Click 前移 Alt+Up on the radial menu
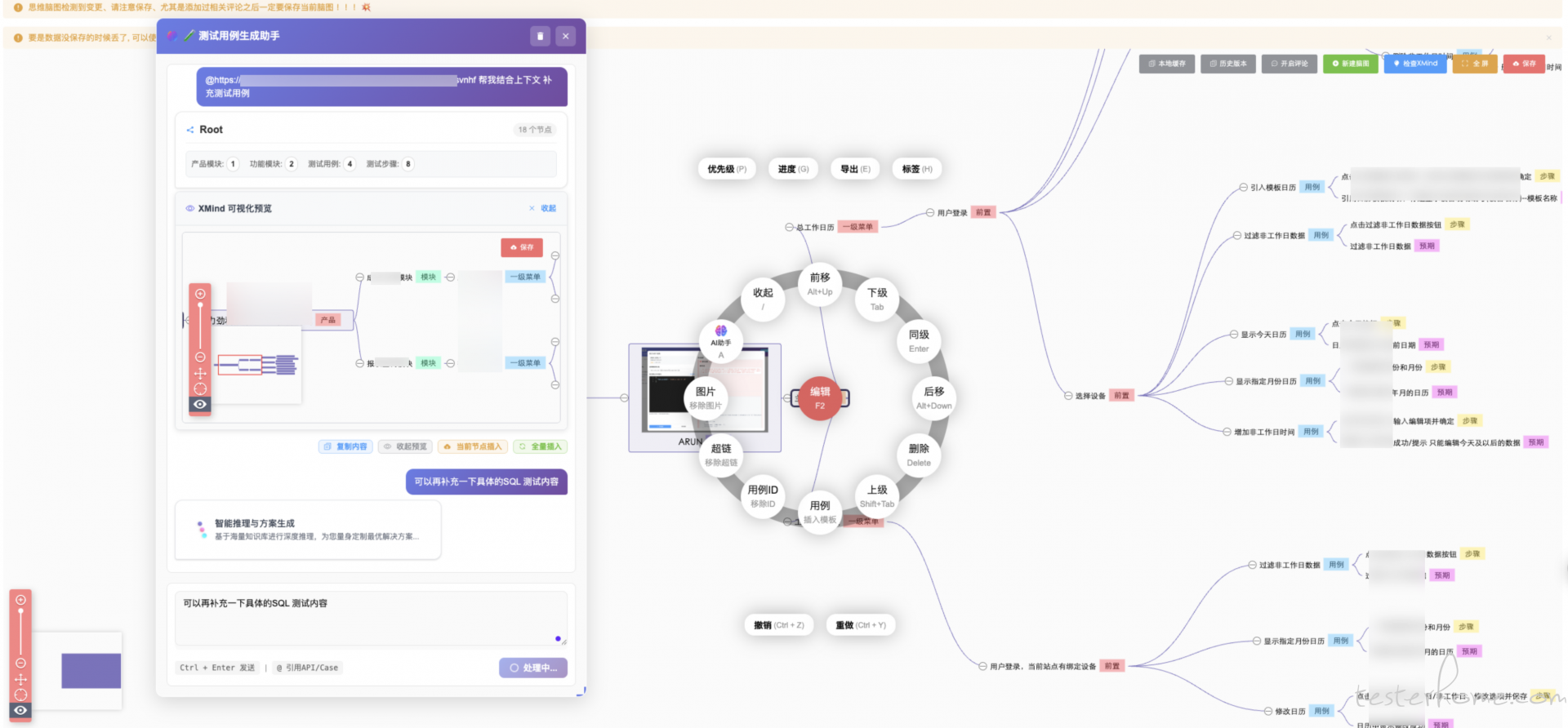Screen dimensions: 1568x728 click(x=820, y=284)
